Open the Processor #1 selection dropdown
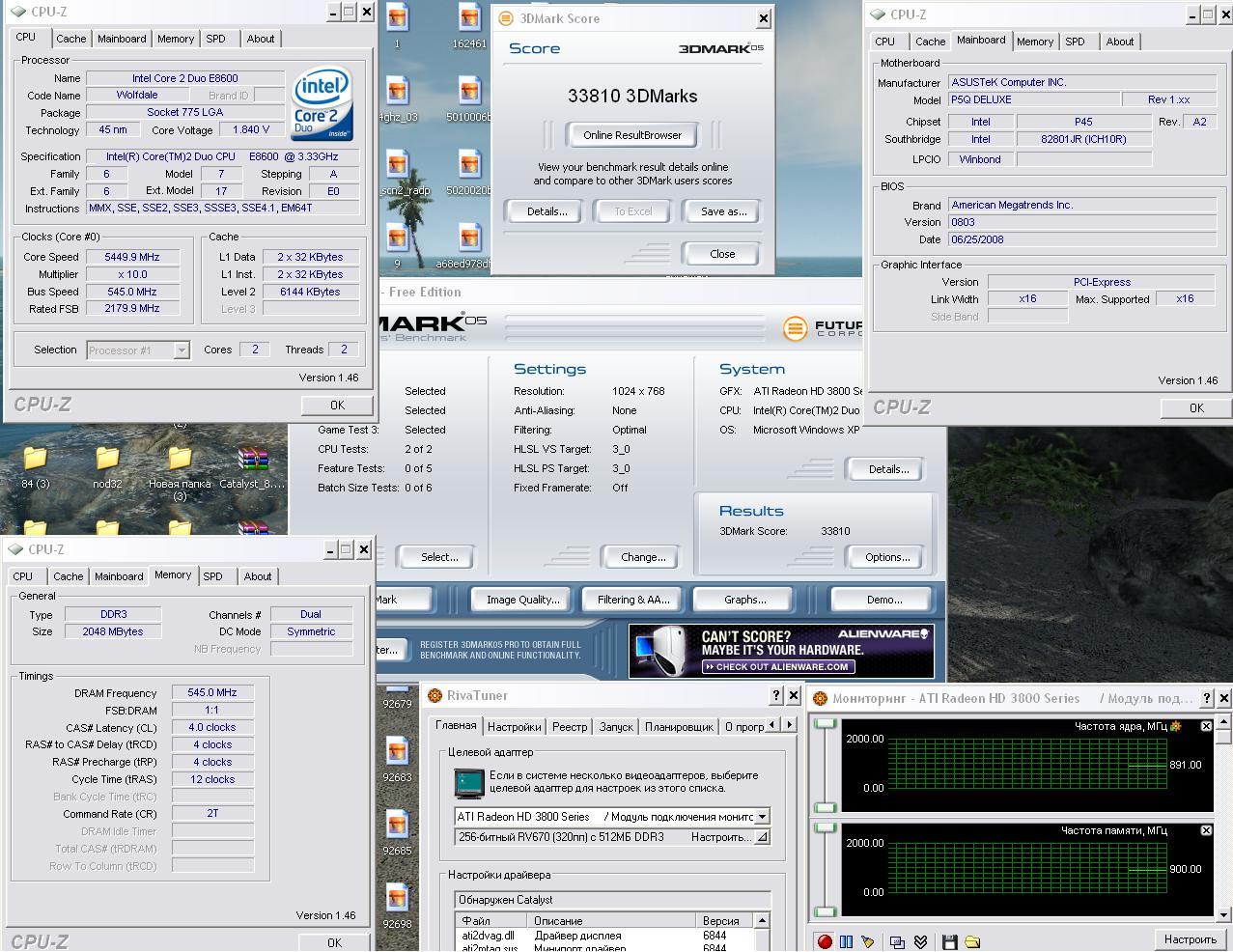The image size is (1233, 952). pos(181,350)
